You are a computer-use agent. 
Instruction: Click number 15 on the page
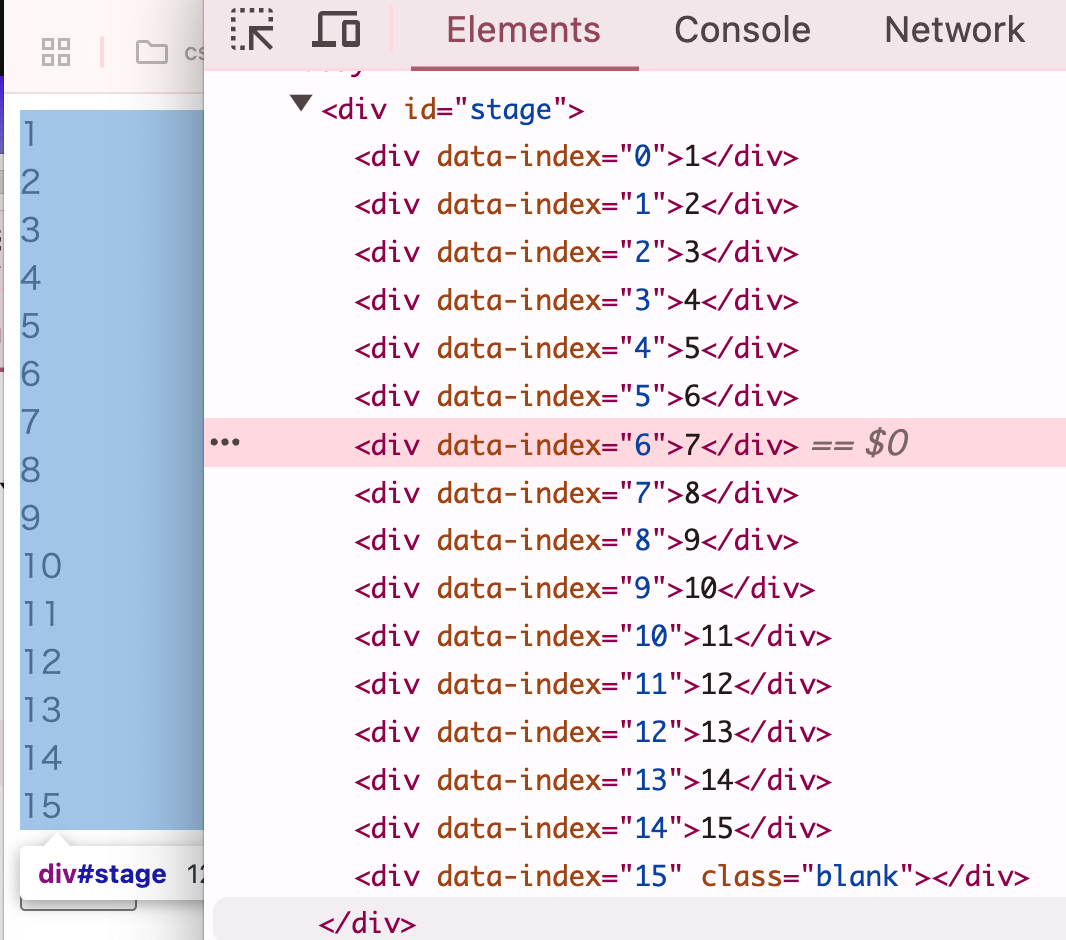(x=41, y=805)
